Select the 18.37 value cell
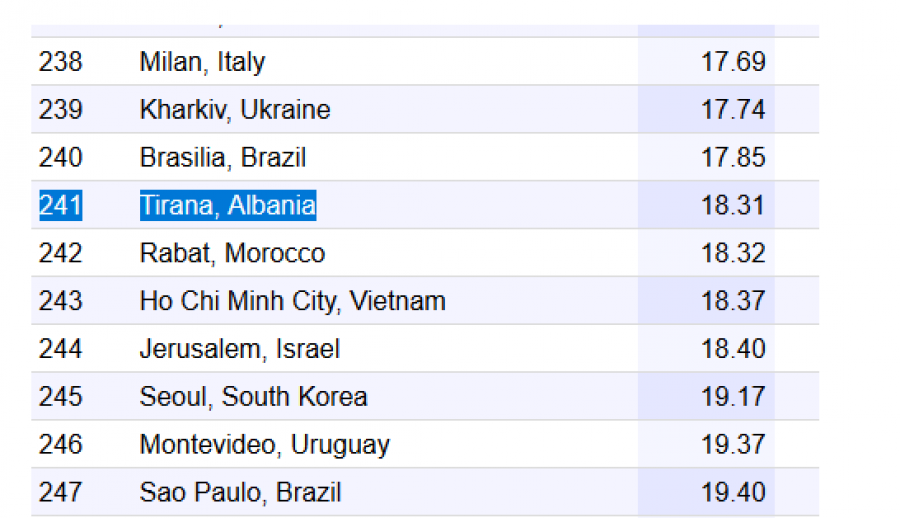The width and height of the screenshot is (900, 518). point(733,301)
